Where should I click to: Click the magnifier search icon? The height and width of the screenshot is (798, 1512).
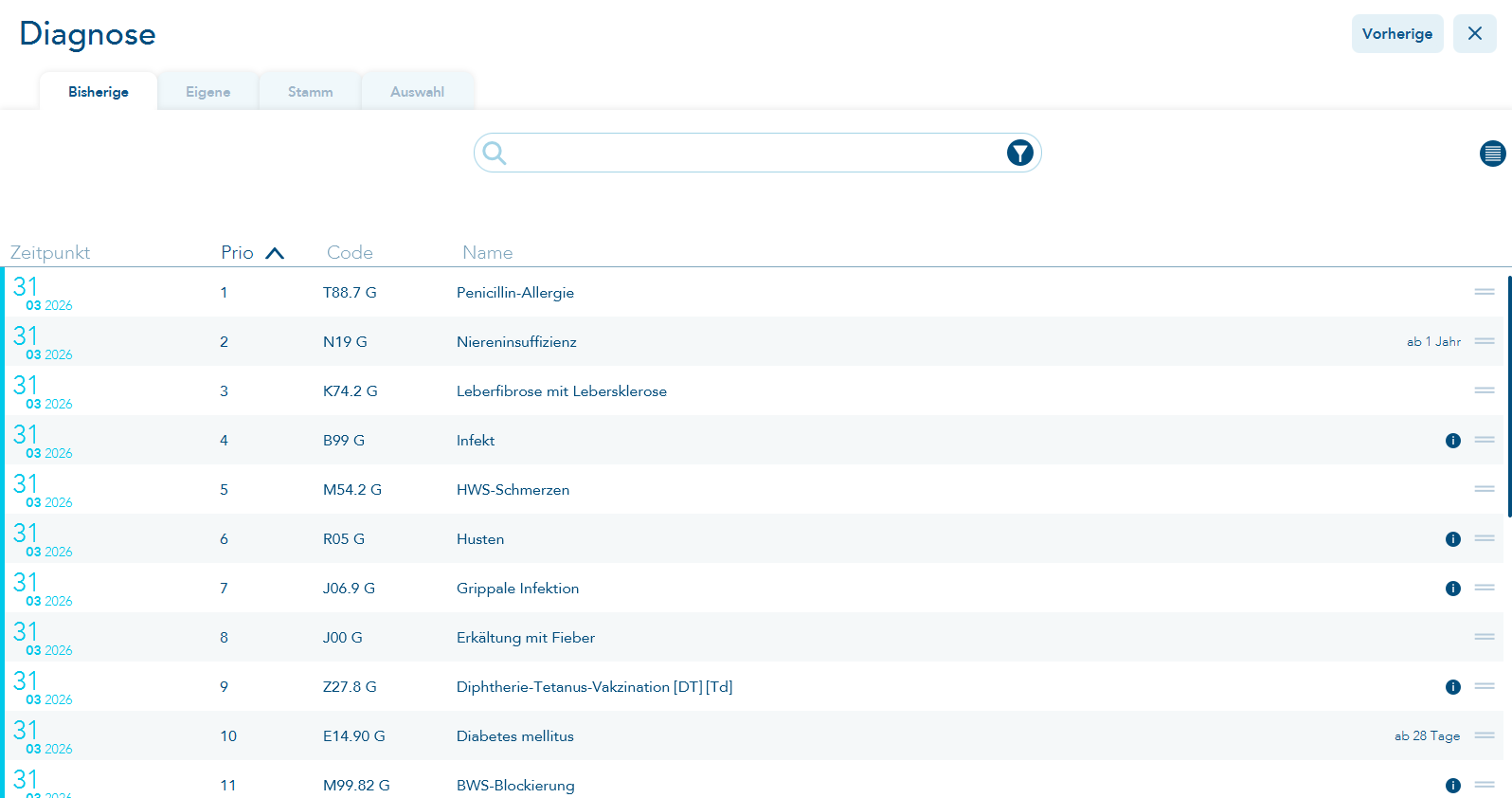pyautogui.click(x=495, y=153)
